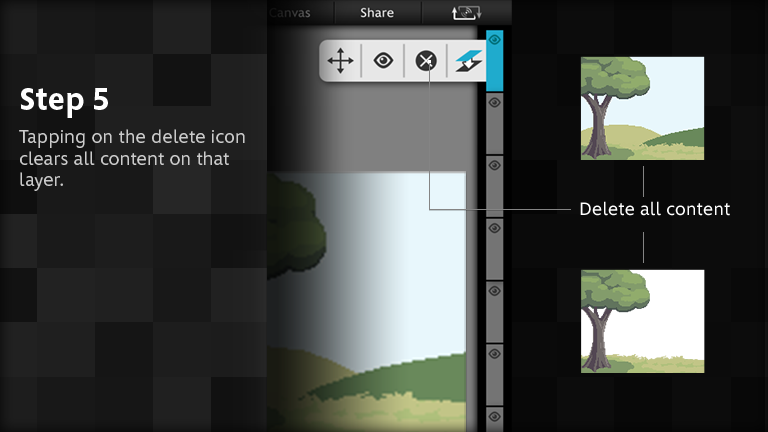Toggle the third layer's eye icon
Viewport: 768px width, 432px height.
click(495, 165)
